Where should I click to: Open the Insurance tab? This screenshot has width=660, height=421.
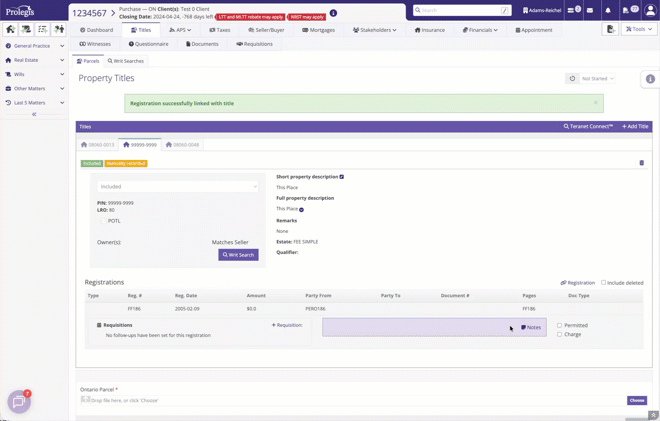(x=429, y=30)
